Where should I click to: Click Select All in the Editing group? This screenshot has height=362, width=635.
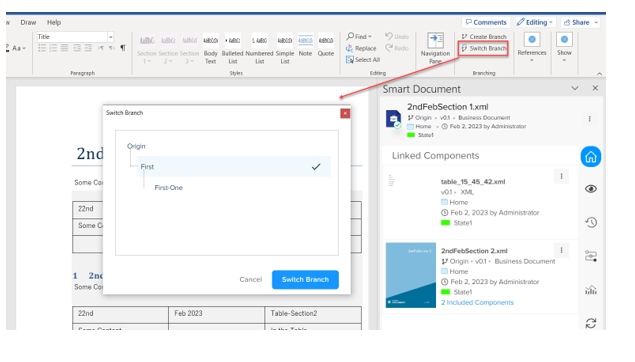(x=363, y=60)
